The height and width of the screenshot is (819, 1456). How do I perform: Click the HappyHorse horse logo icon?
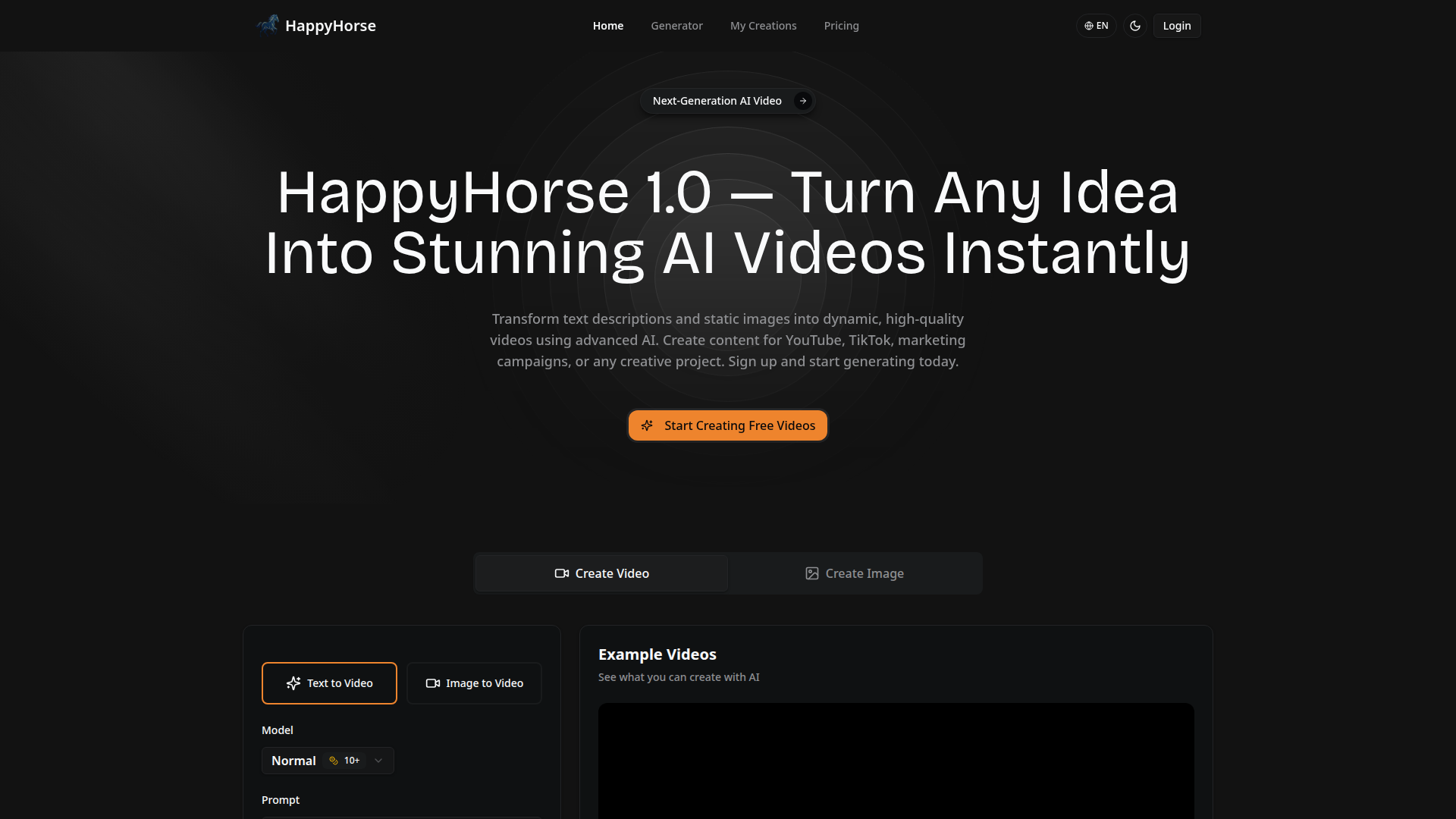tap(268, 25)
